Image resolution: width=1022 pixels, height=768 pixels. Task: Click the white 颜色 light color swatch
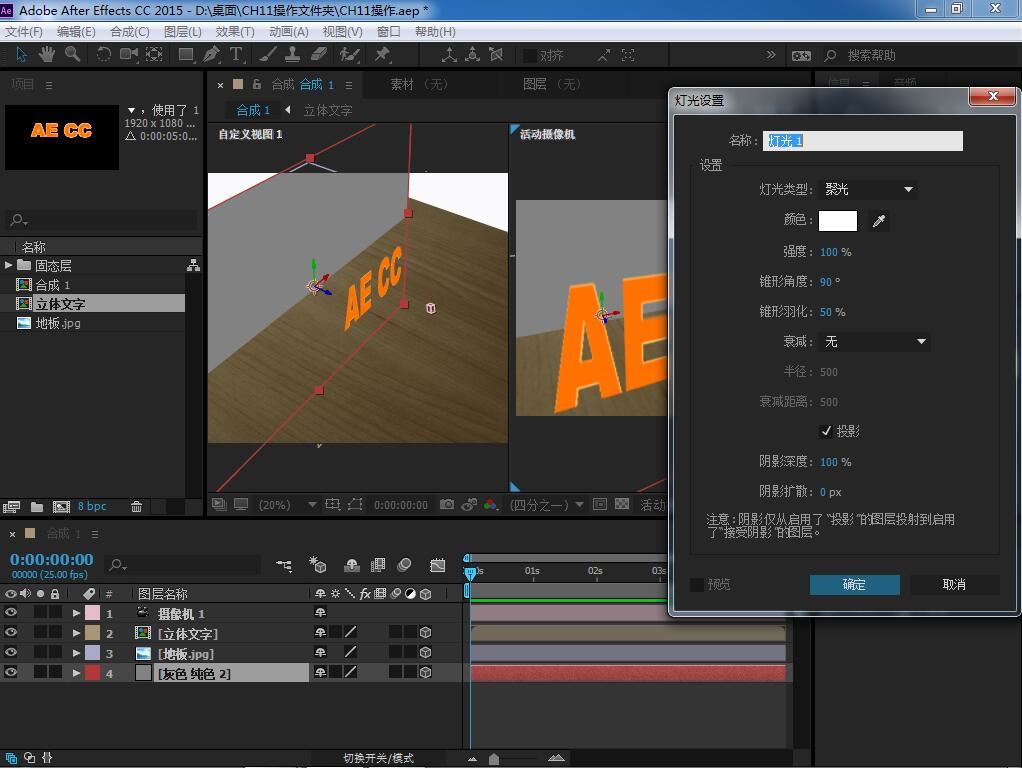pos(838,221)
